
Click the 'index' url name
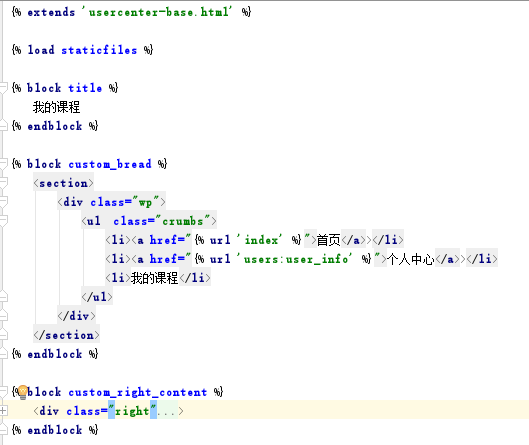259,240
